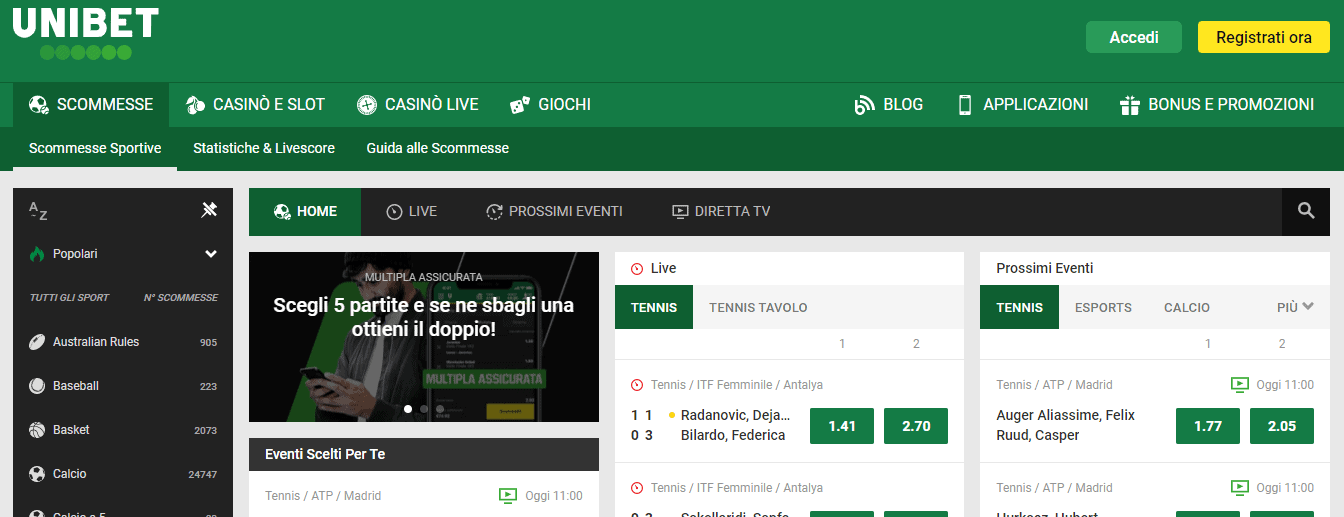
Task: Switch to Guida alle Scommesse tab
Action: pos(438,148)
